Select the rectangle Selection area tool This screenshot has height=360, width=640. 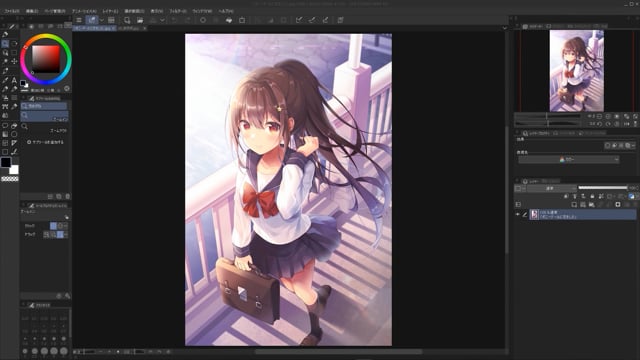pos(14,52)
